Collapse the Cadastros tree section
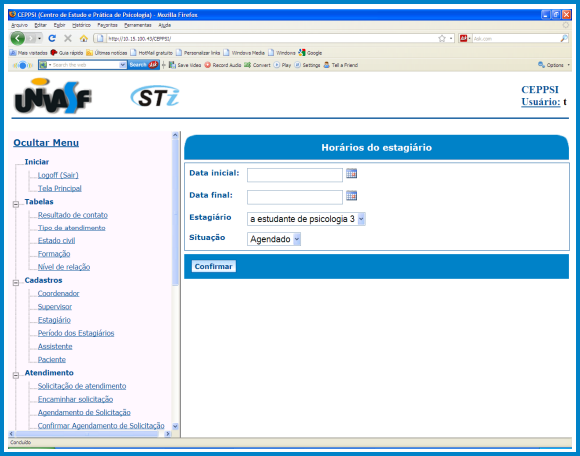 click(16, 283)
